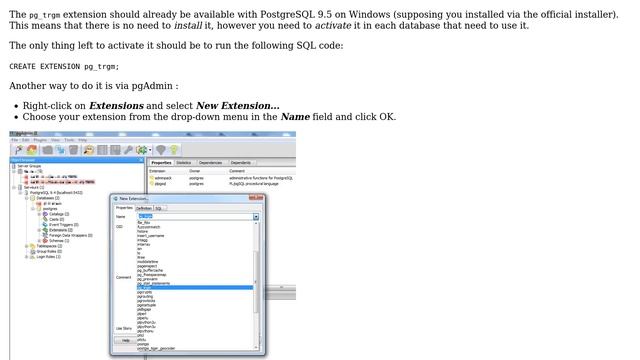Select the postgres database node
The height and width of the screenshot is (360, 640).
[x=50, y=209]
